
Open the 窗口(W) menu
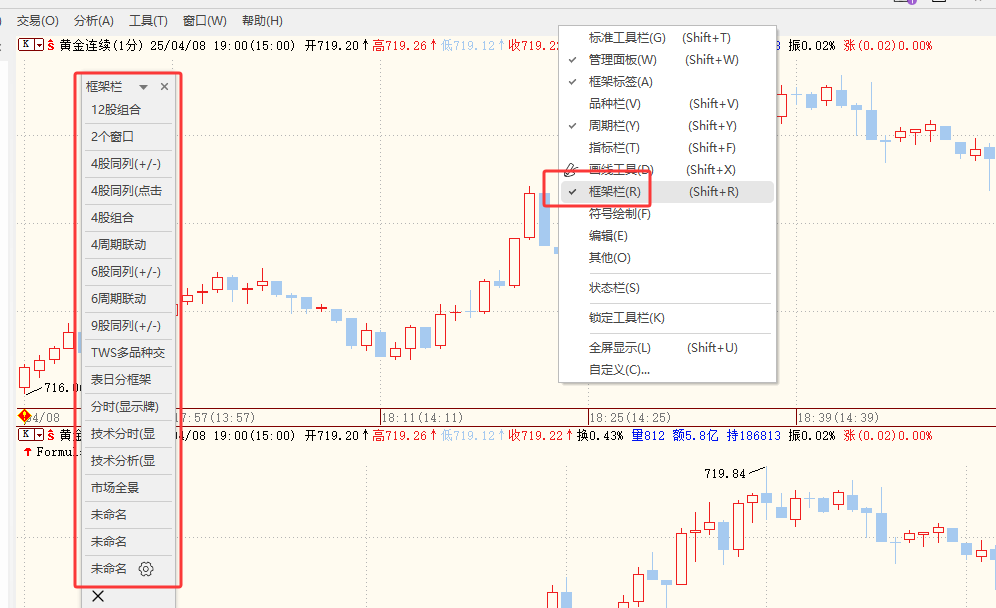[x=205, y=21]
